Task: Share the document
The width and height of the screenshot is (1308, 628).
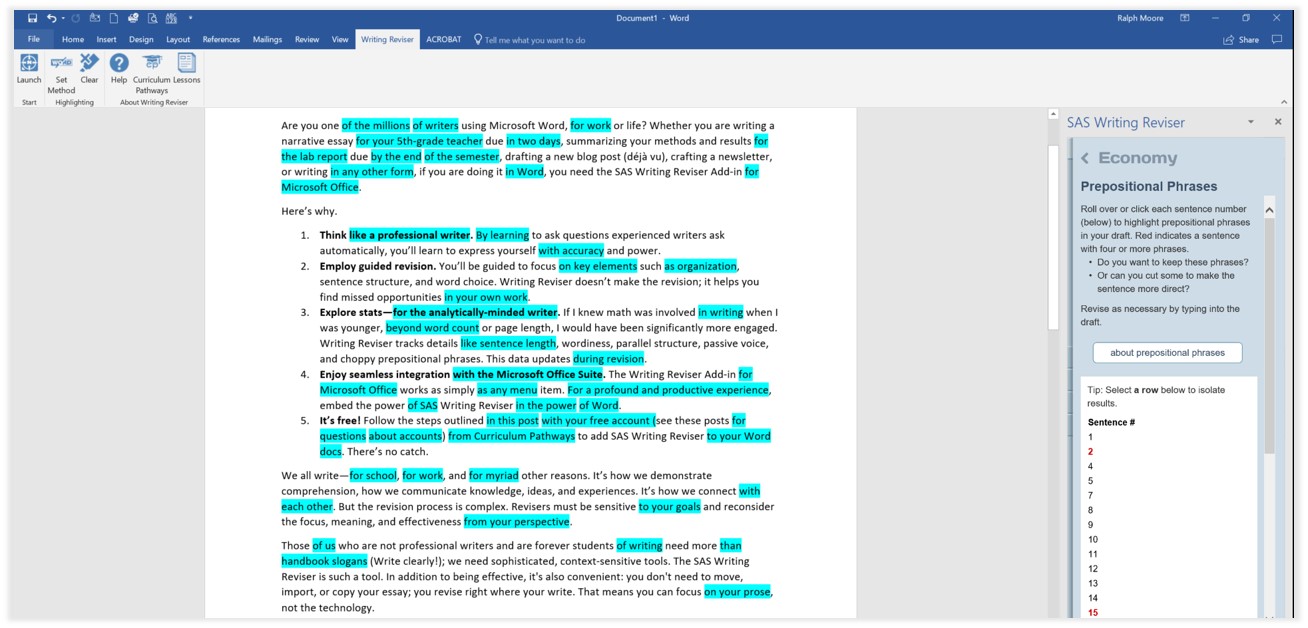Action: (x=1241, y=40)
